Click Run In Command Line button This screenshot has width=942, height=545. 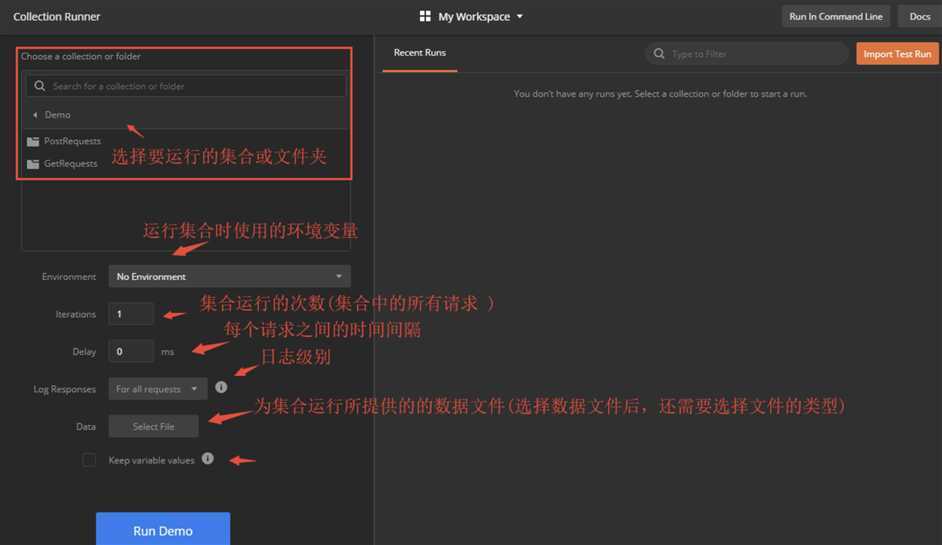(x=836, y=16)
